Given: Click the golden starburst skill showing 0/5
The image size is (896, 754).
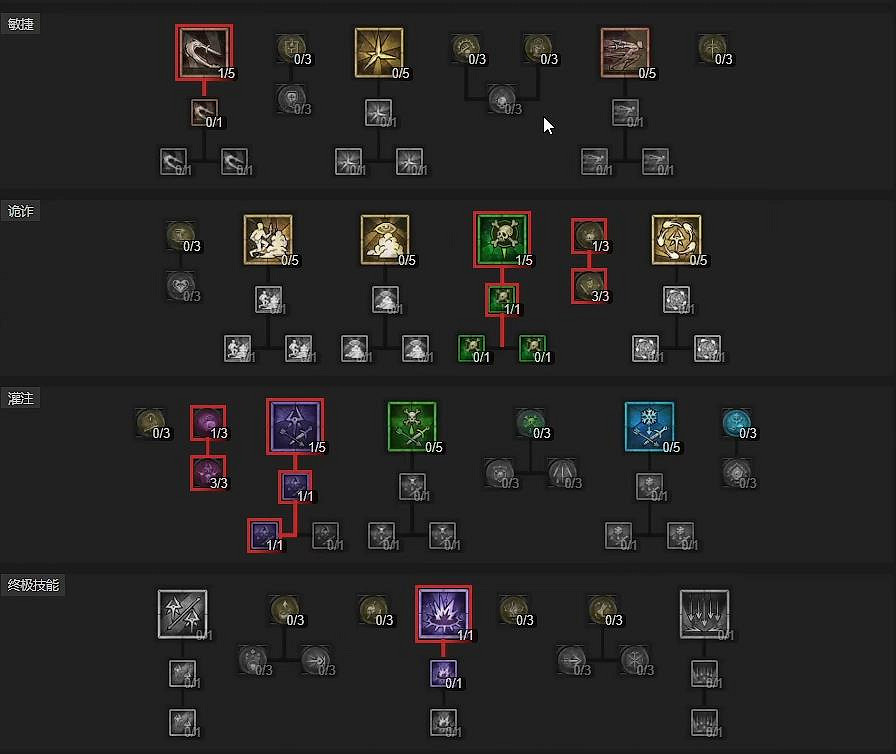Looking at the screenshot, I should [379, 53].
